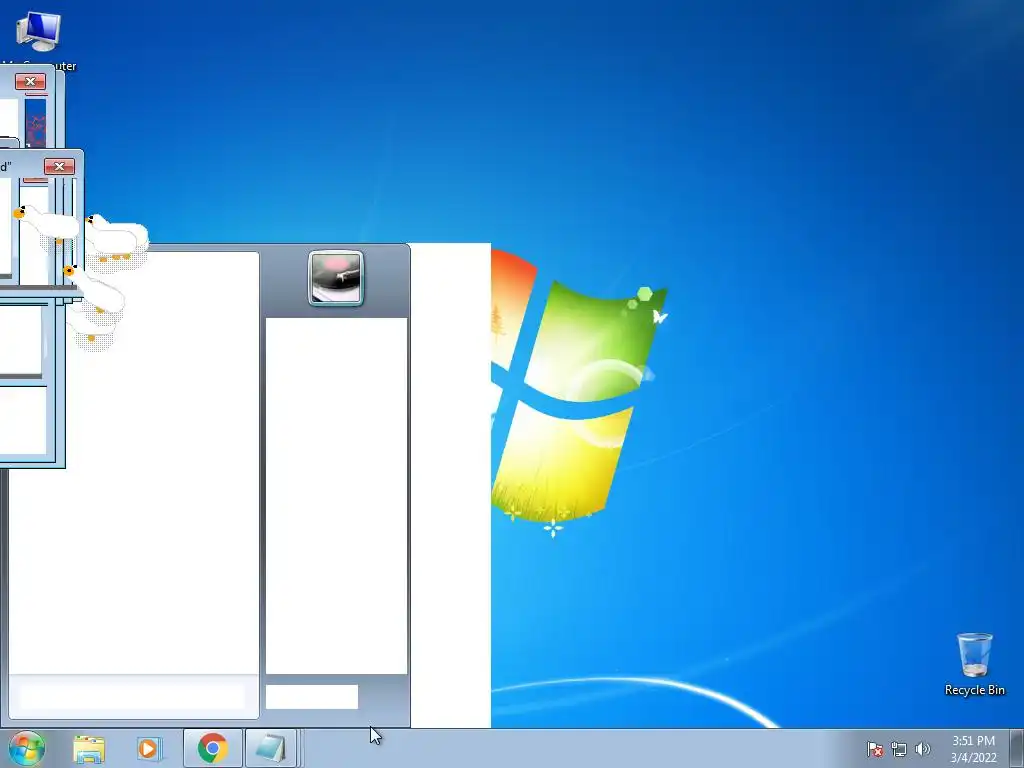This screenshot has height=768, width=1024.
Task: Open the volume speaker tray icon
Action: [x=922, y=749]
